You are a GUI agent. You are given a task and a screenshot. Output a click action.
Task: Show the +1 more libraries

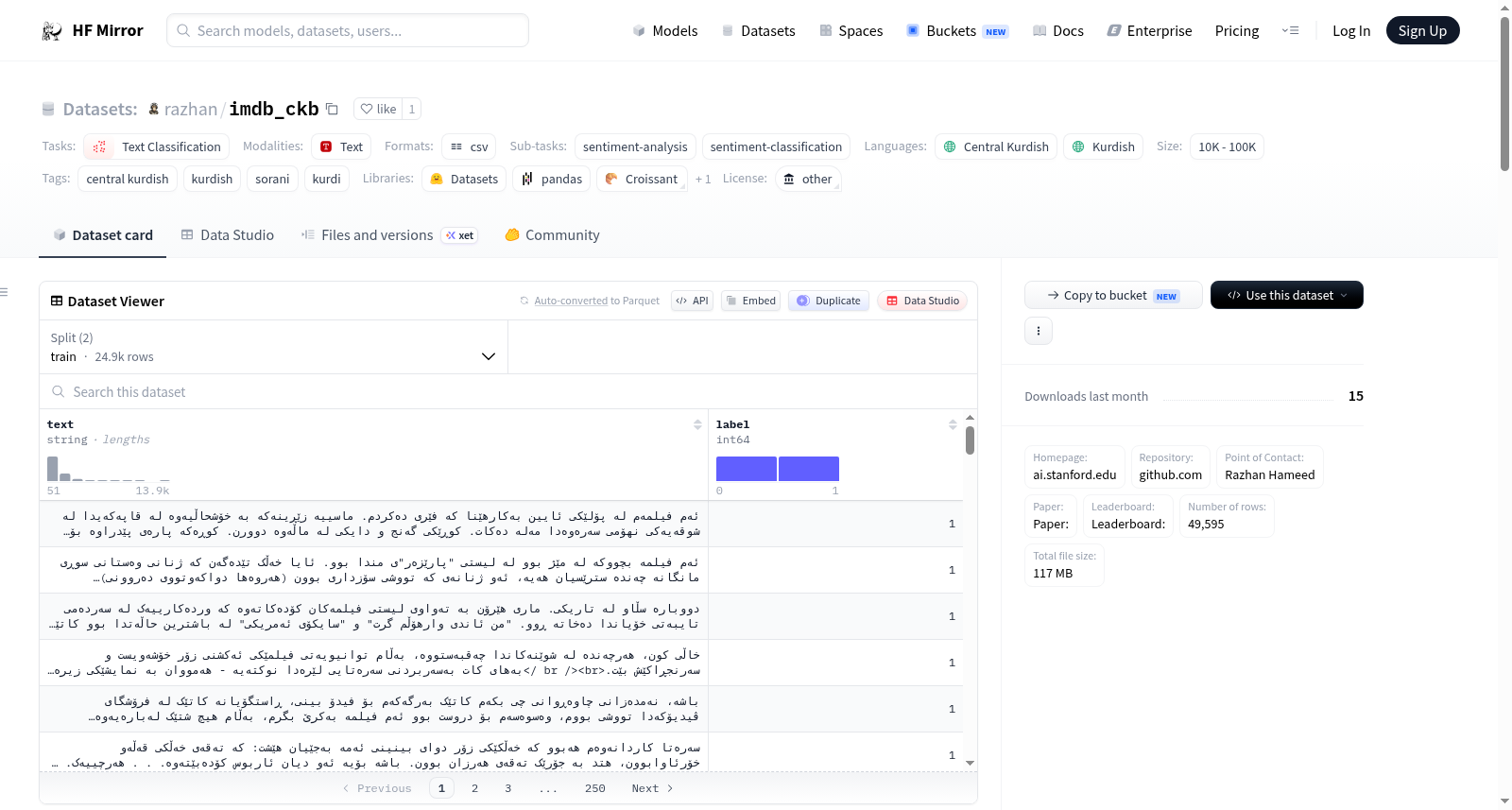tap(703, 179)
